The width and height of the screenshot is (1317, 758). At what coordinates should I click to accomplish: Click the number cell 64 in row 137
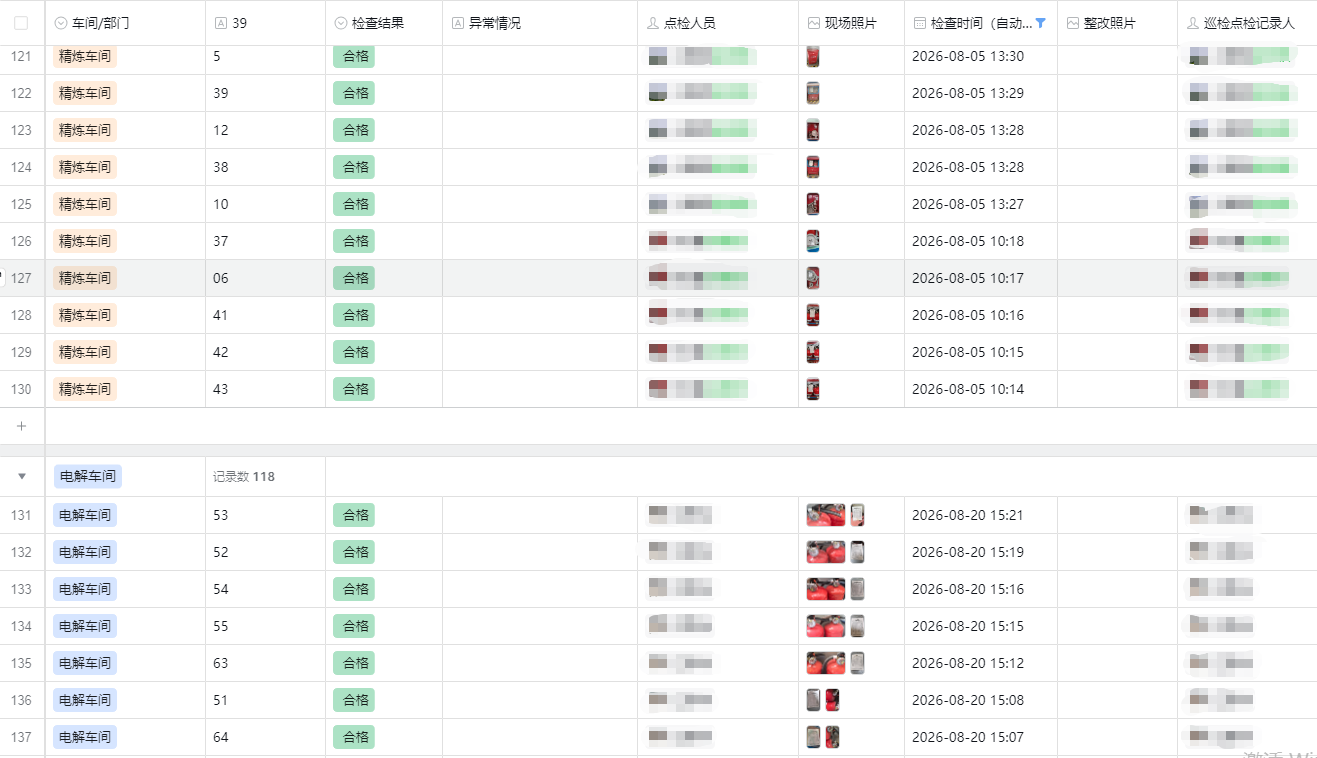click(221, 737)
